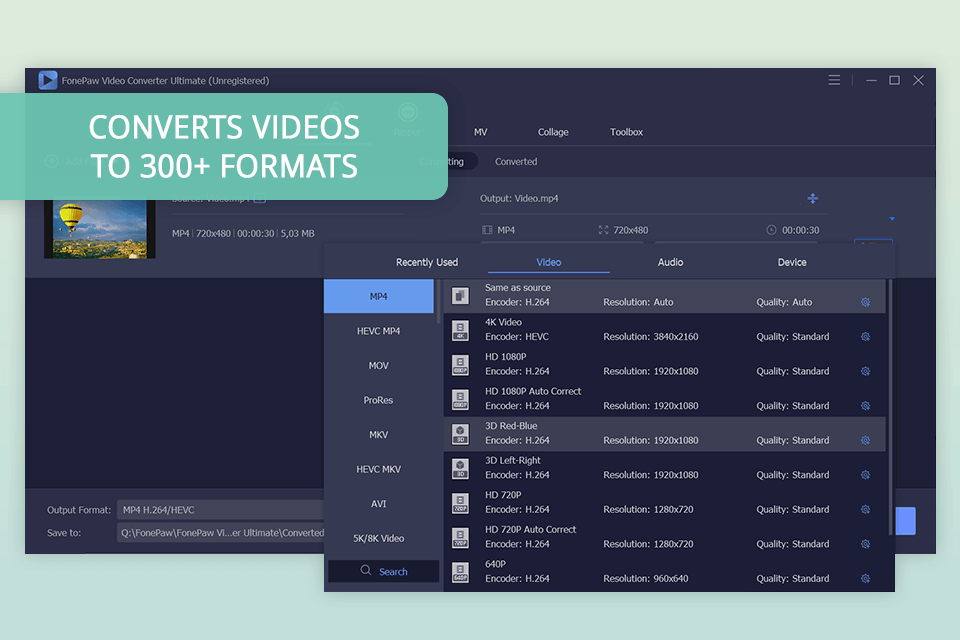Expand the small blue dropdown arrow at right

tap(892, 219)
